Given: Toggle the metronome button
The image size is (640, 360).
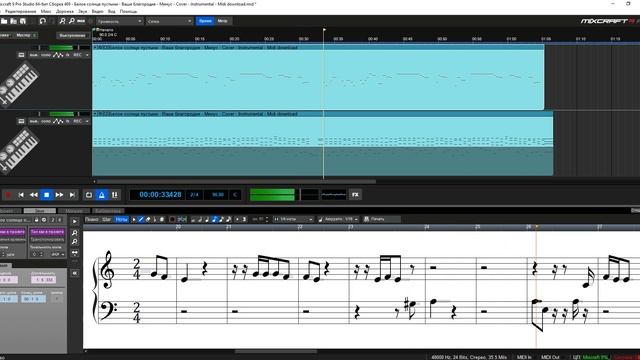Looking at the screenshot, I should tap(102, 195).
